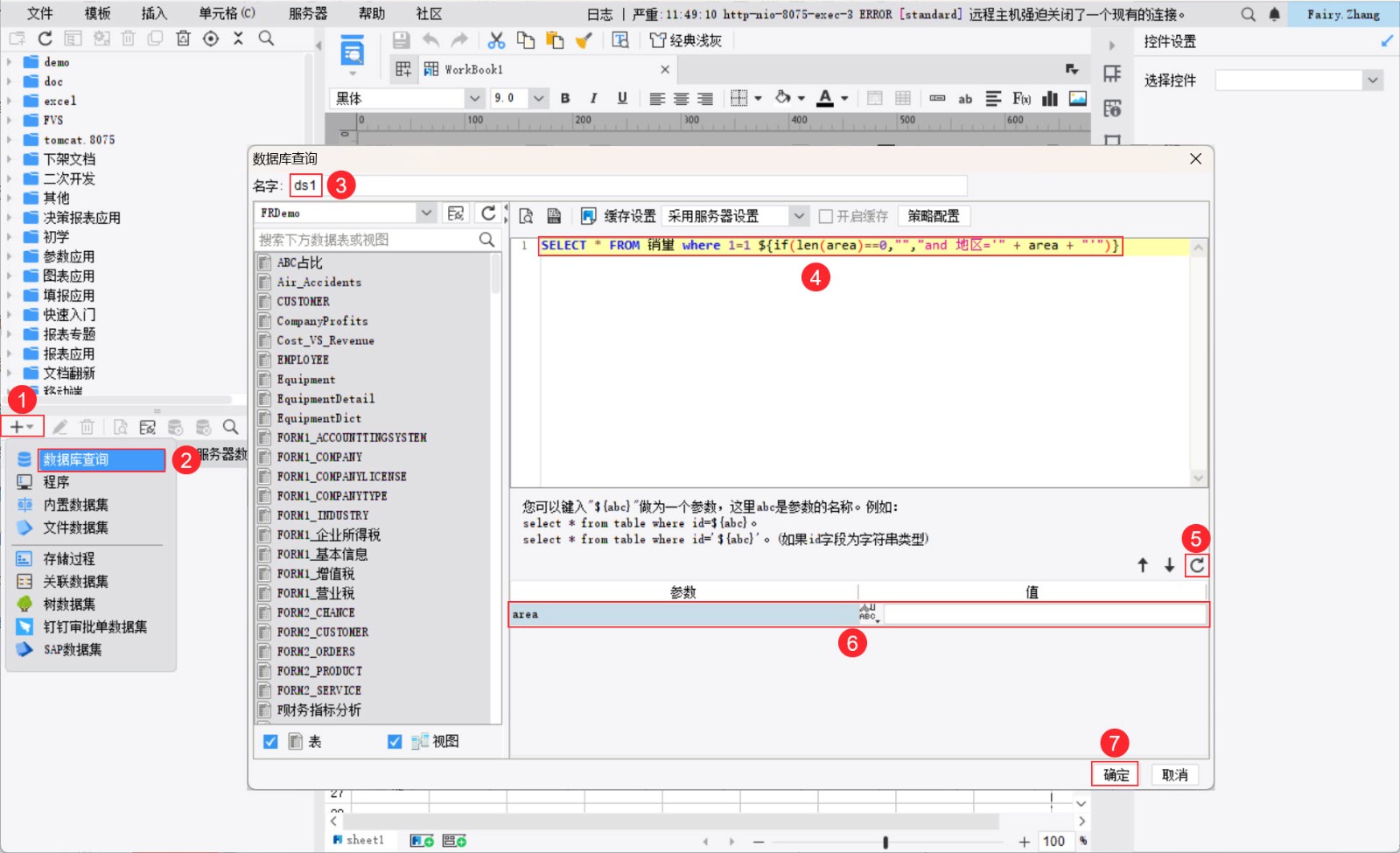Click the copy icon beside the scissors

click(x=525, y=40)
